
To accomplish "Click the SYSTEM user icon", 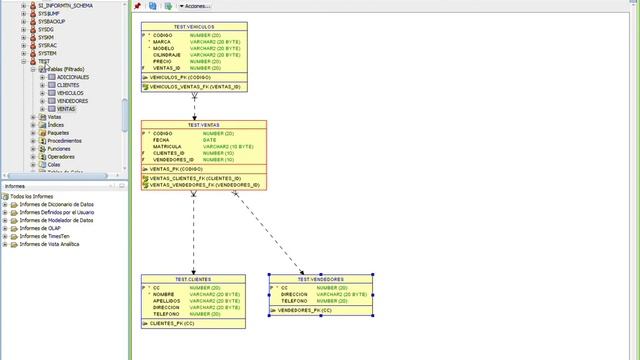I will click(33, 53).
